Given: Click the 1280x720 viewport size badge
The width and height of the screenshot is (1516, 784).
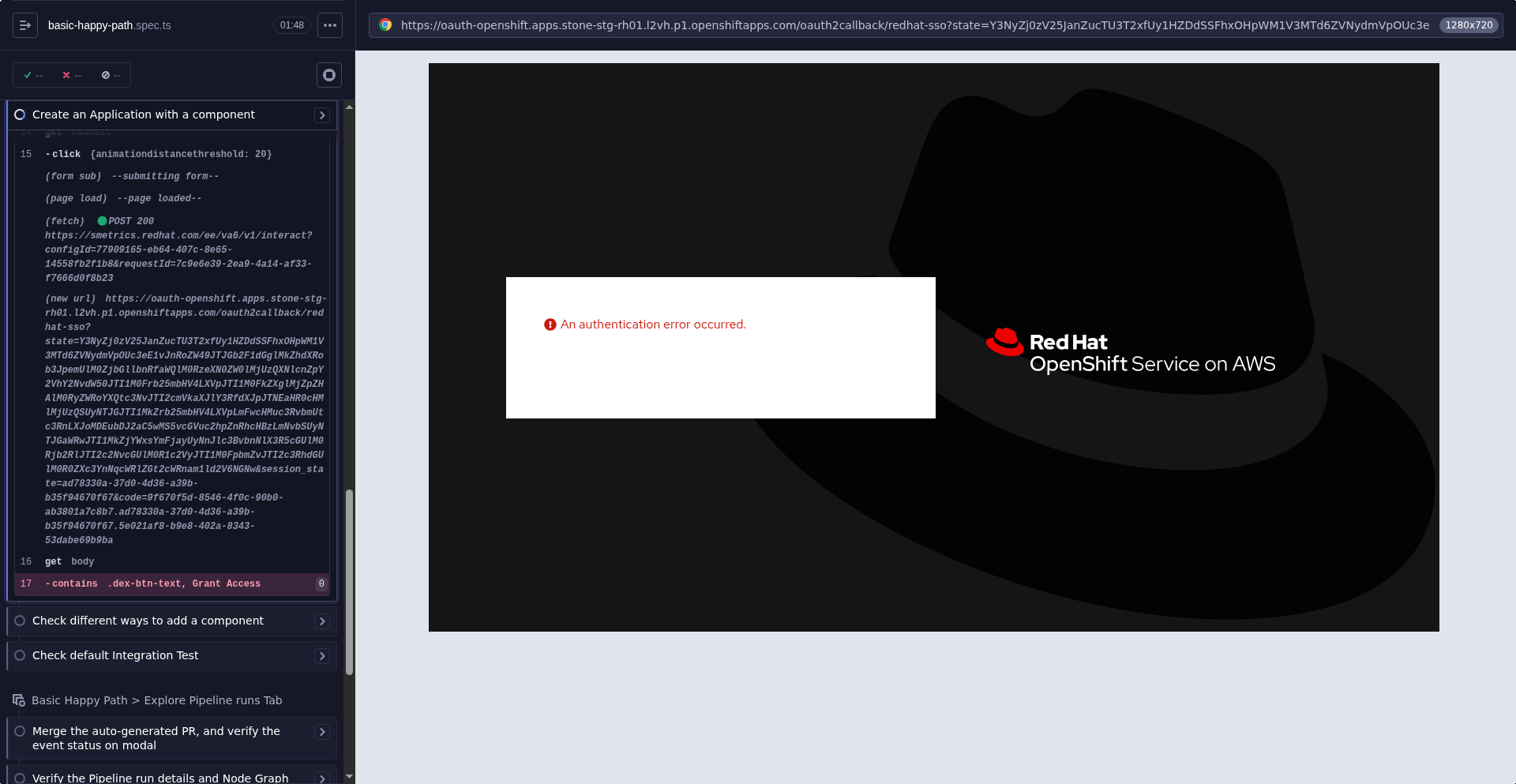Looking at the screenshot, I should [x=1469, y=25].
